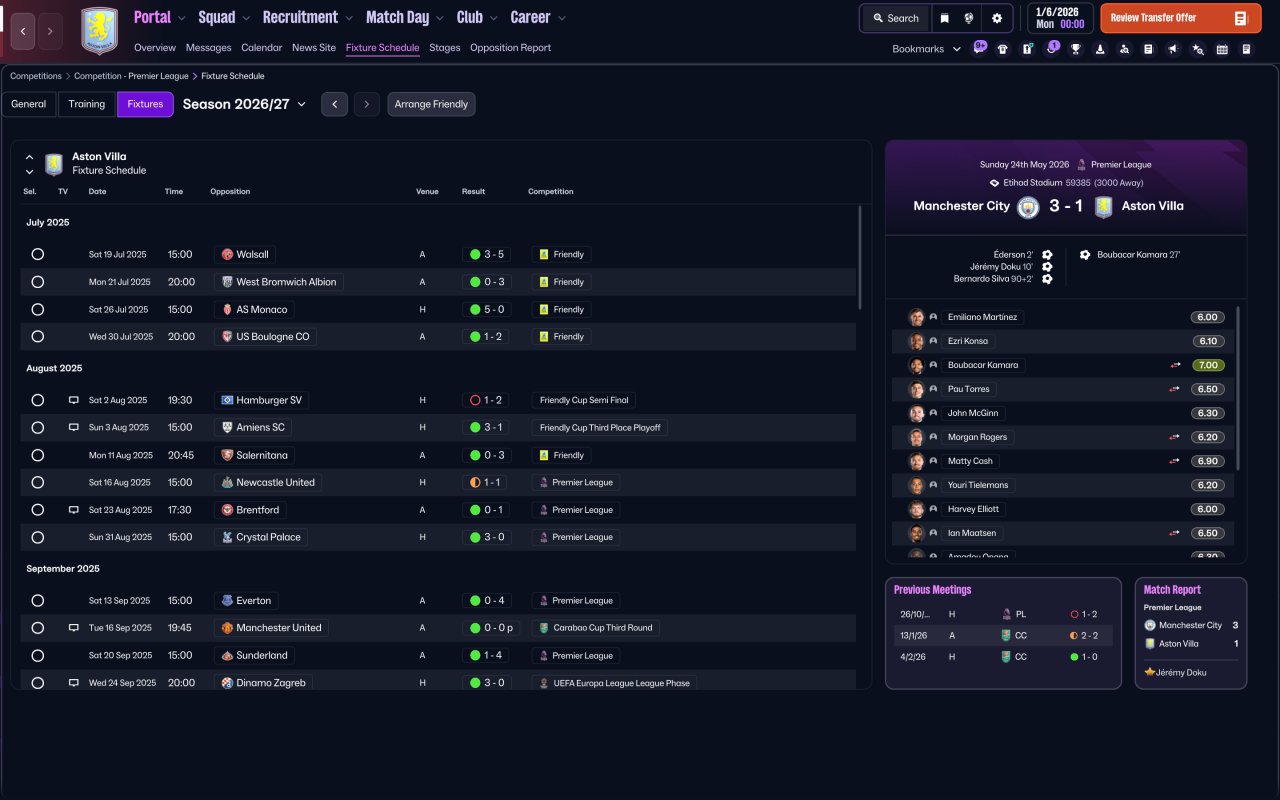
Task: Click the Match Report card
Action: pyautogui.click(x=1190, y=633)
